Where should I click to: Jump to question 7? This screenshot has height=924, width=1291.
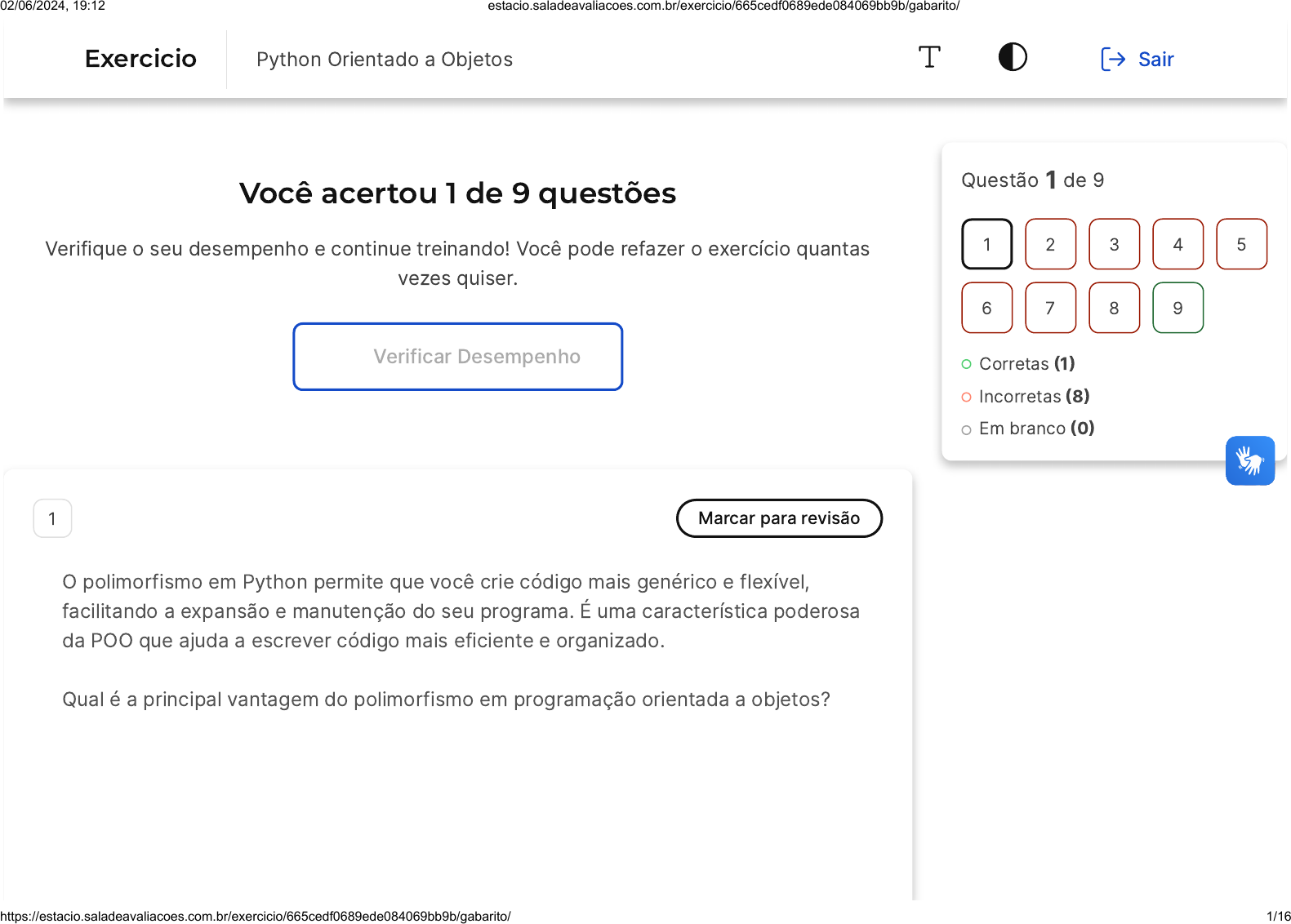1050,308
